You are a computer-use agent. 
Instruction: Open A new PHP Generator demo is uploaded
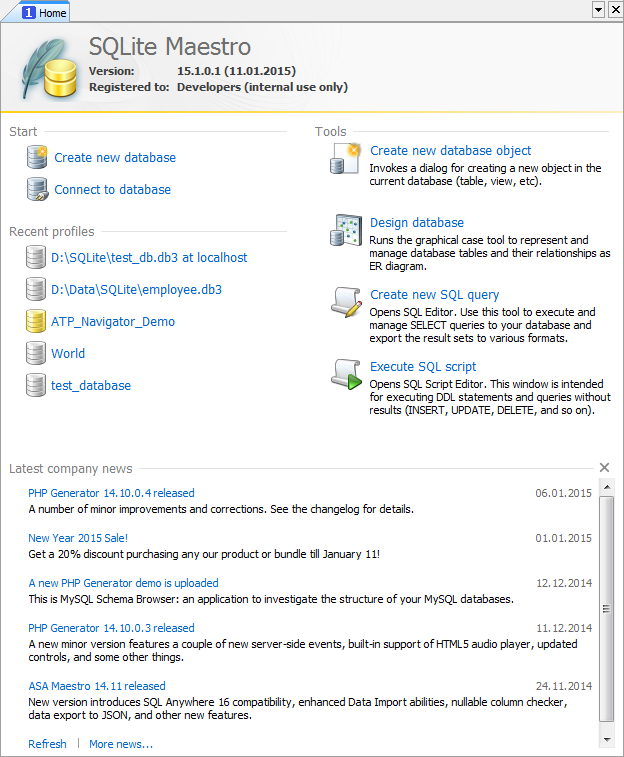click(124, 583)
